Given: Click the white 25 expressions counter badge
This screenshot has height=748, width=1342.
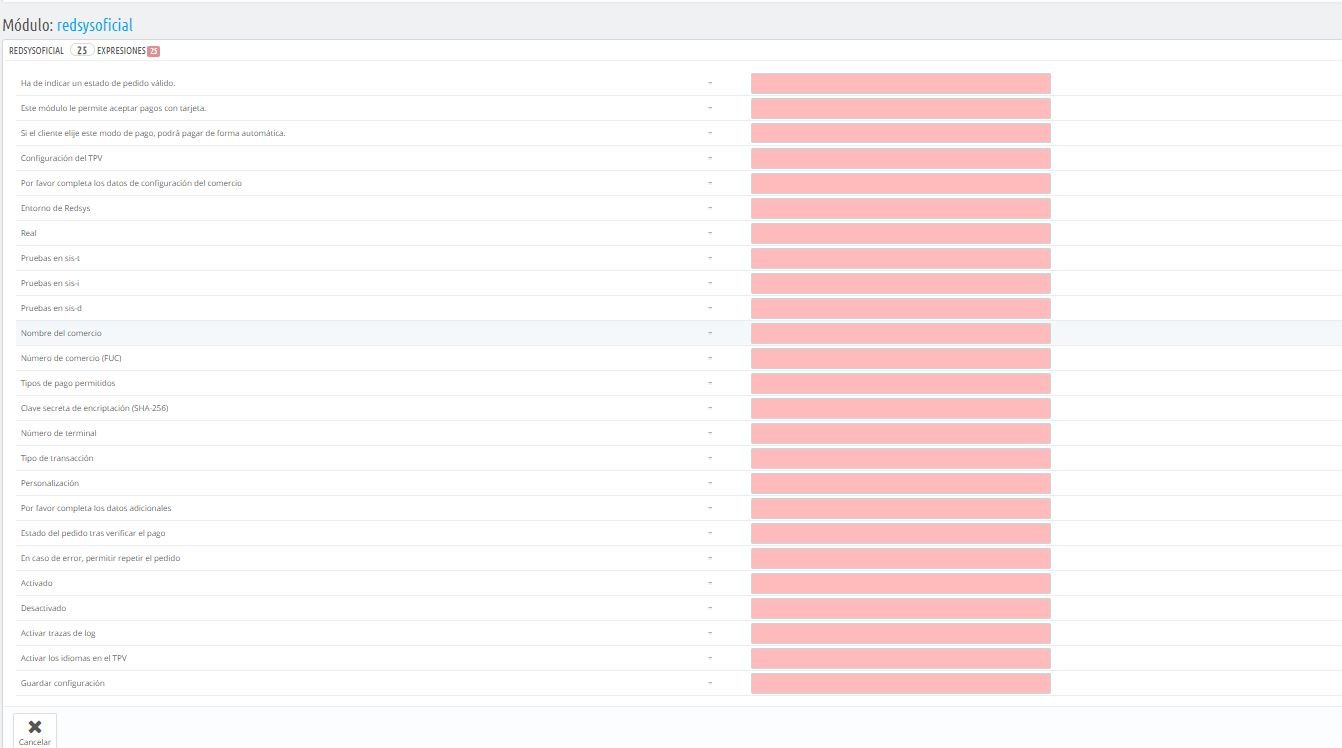Looking at the screenshot, I should click(82, 50).
